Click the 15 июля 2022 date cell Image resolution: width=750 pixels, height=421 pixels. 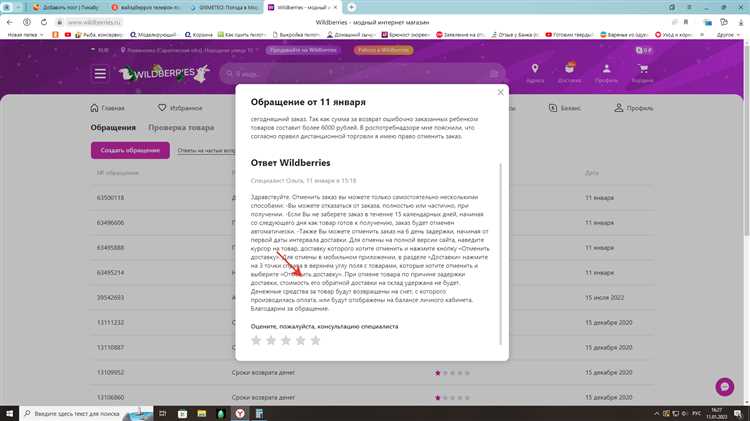tap(604, 297)
